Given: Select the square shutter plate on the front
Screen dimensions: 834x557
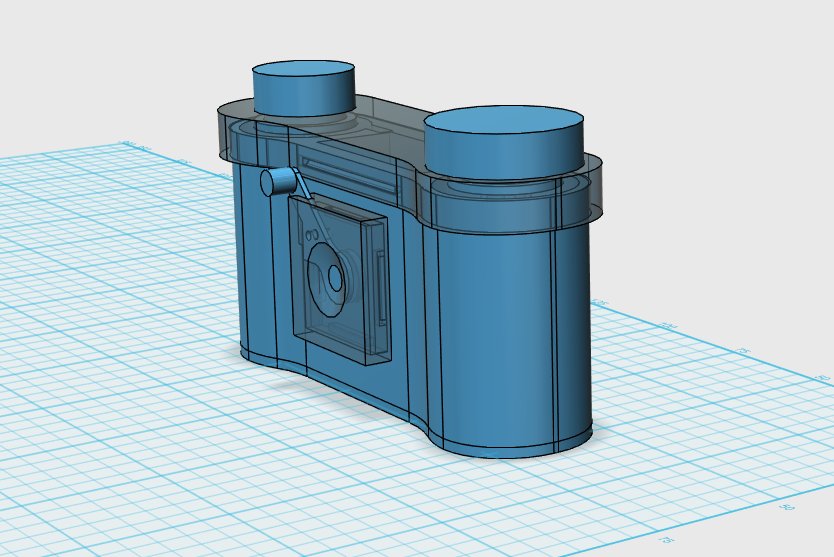Looking at the screenshot, I should [338, 279].
